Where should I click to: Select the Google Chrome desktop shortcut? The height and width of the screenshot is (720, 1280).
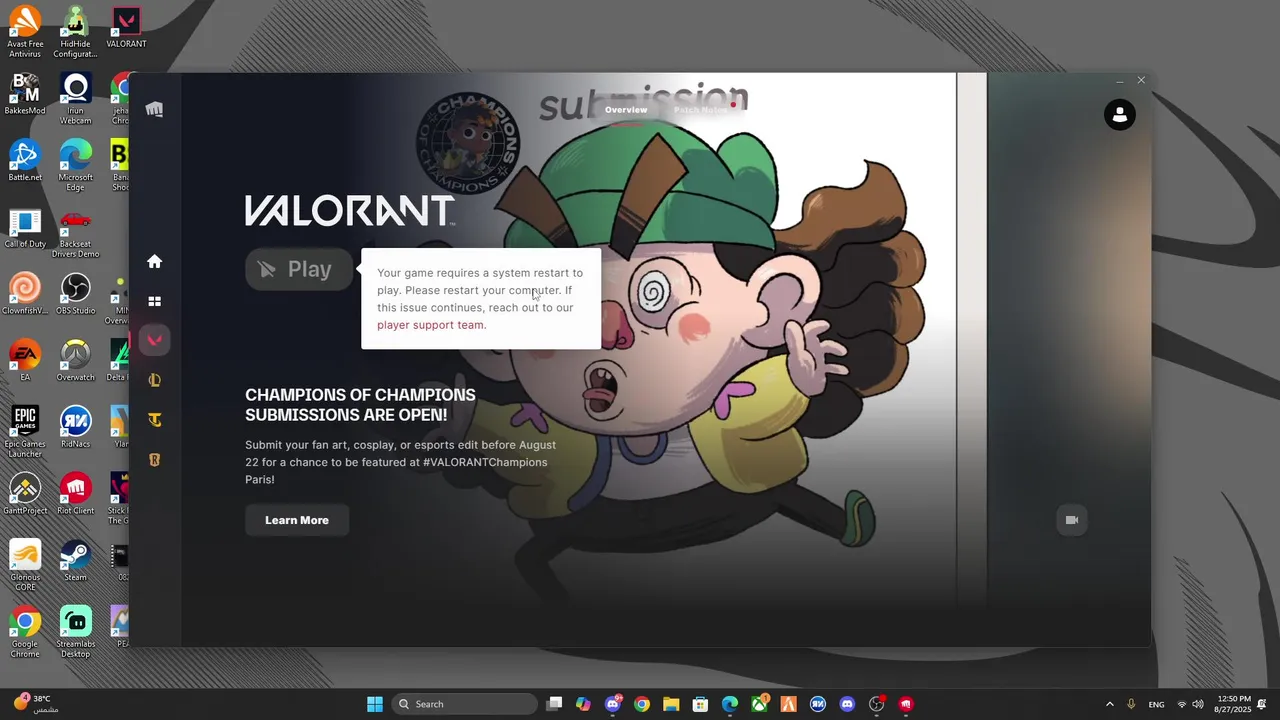click(25, 632)
